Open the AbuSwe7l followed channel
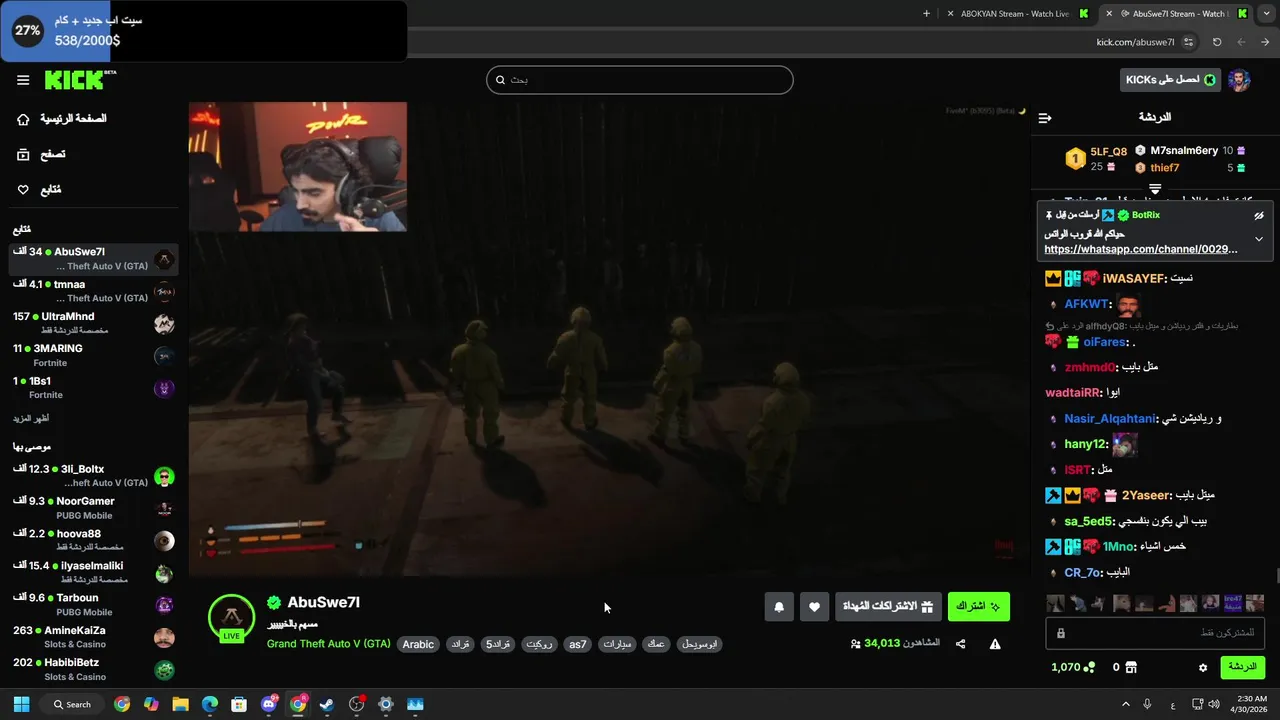The image size is (1280, 720). pyautogui.click(x=93, y=259)
